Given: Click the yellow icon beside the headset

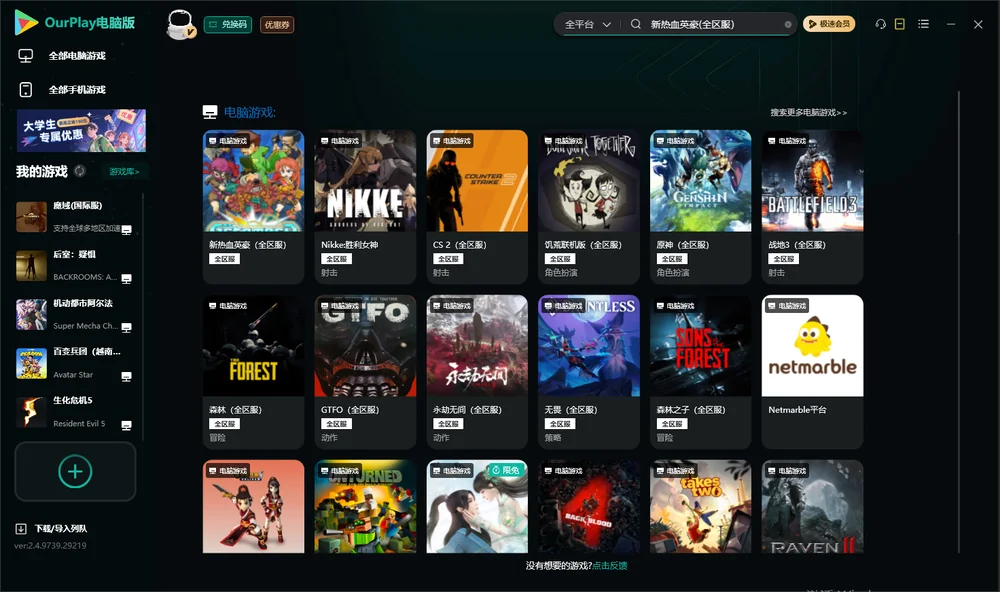Looking at the screenshot, I should 900,24.
